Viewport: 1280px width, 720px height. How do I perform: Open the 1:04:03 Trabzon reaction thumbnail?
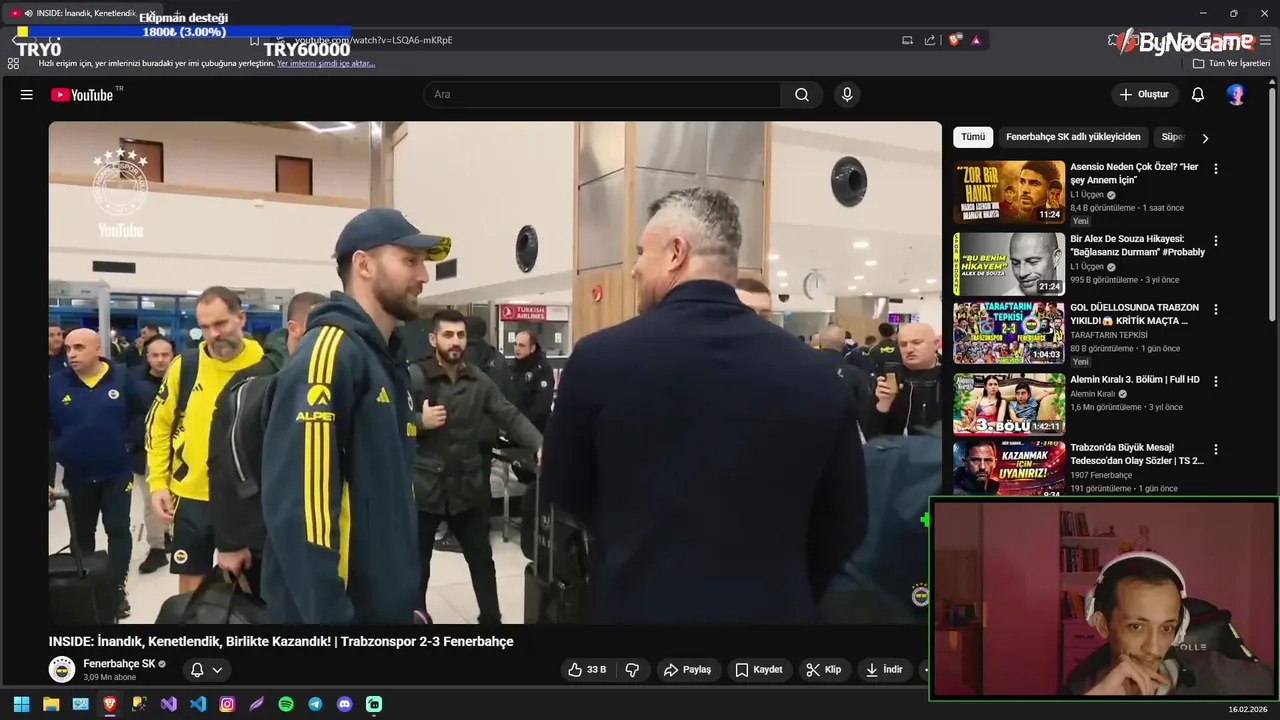pos(1009,332)
